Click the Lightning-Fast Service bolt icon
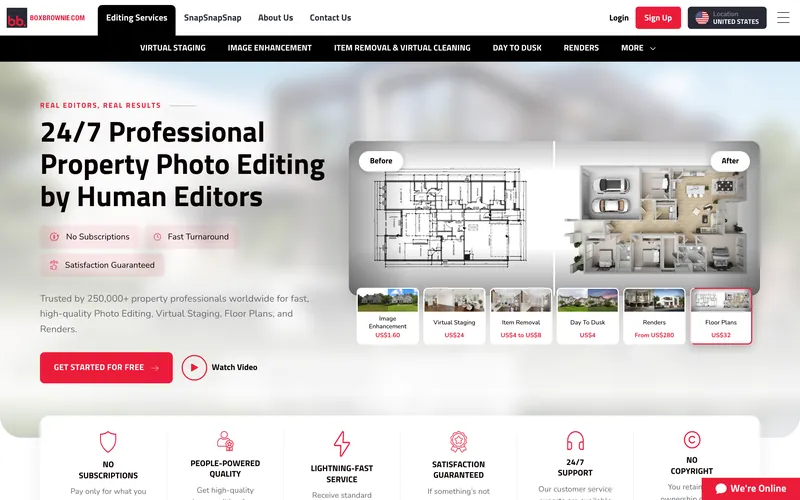This screenshot has height=500, width=800. pos(342,444)
